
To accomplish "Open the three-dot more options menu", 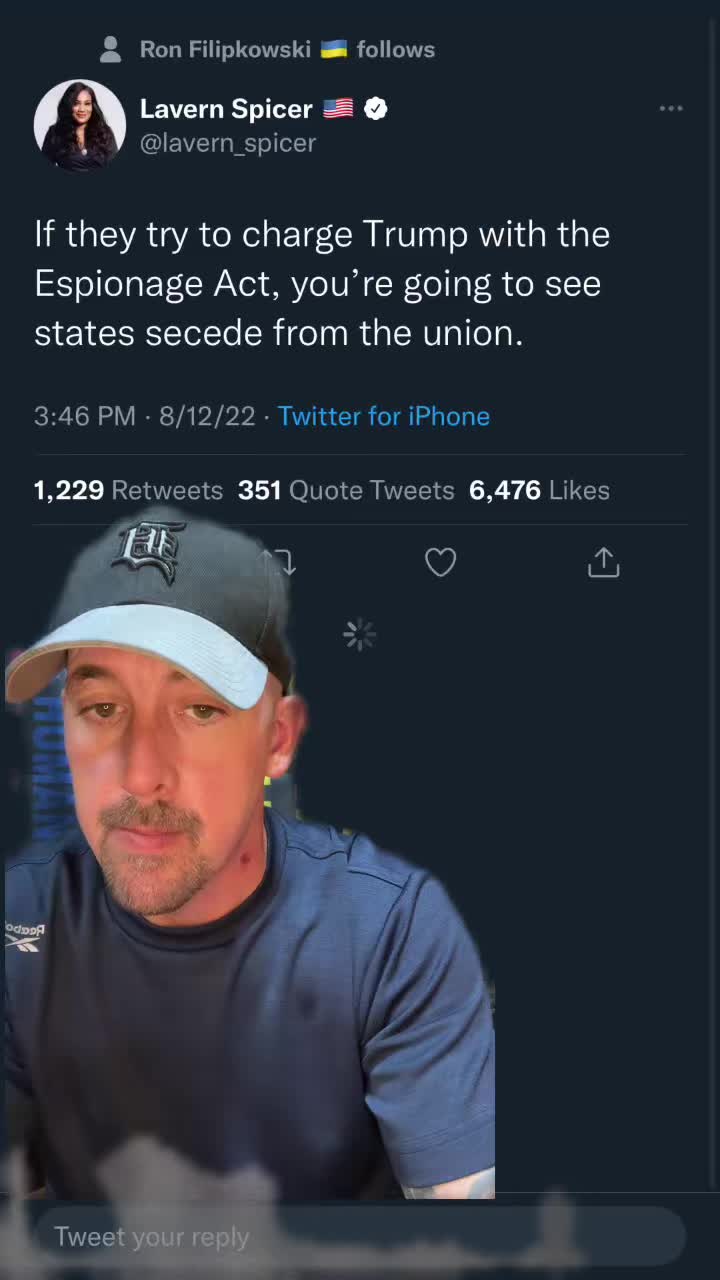I will [x=671, y=108].
